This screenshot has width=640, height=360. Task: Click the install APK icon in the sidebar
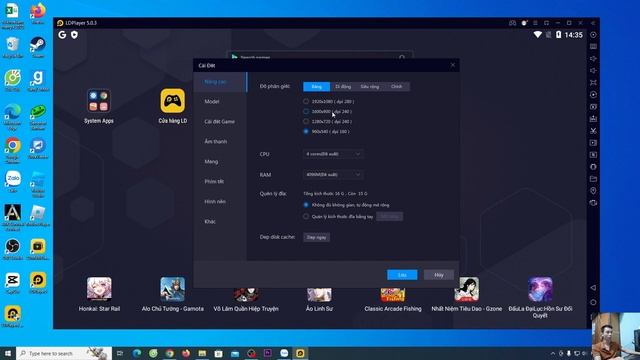point(593,119)
